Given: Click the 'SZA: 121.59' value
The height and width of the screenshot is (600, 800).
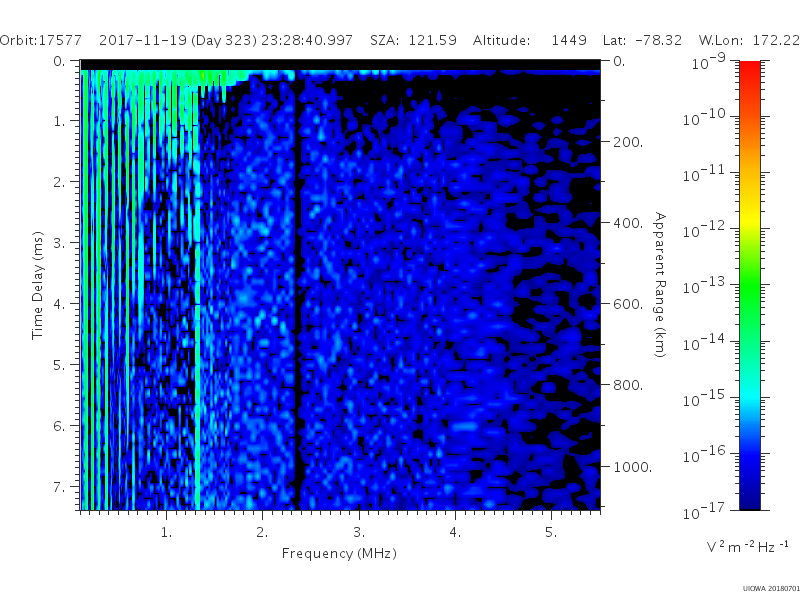Looking at the screenshot, I should (x=413, y=40).
